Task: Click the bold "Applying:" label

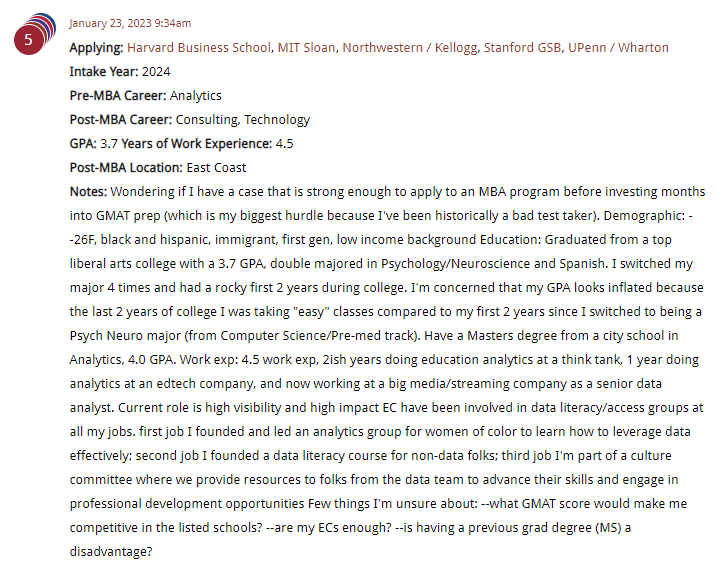Action: point(97,48)
